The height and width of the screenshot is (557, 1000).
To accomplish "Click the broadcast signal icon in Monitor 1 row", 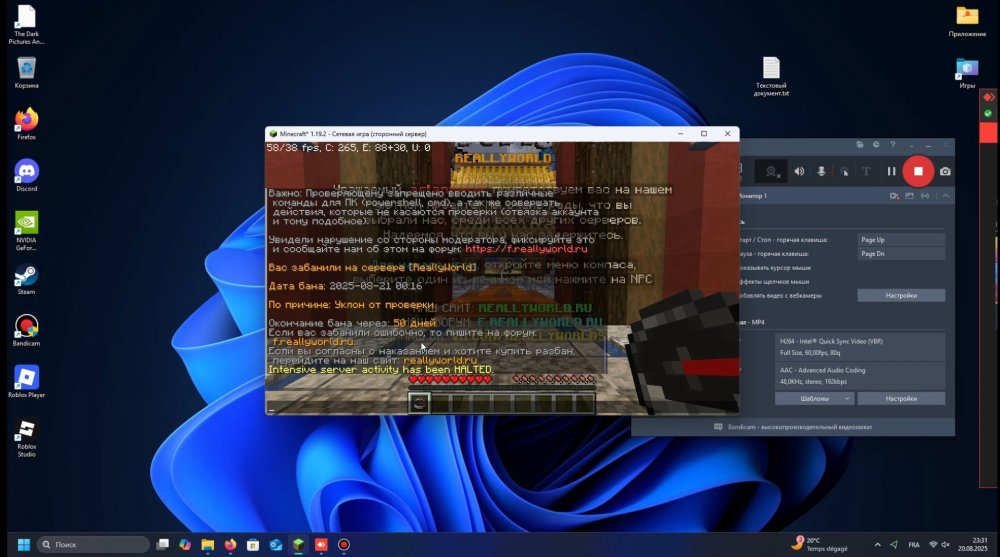I will coord(925,196).
